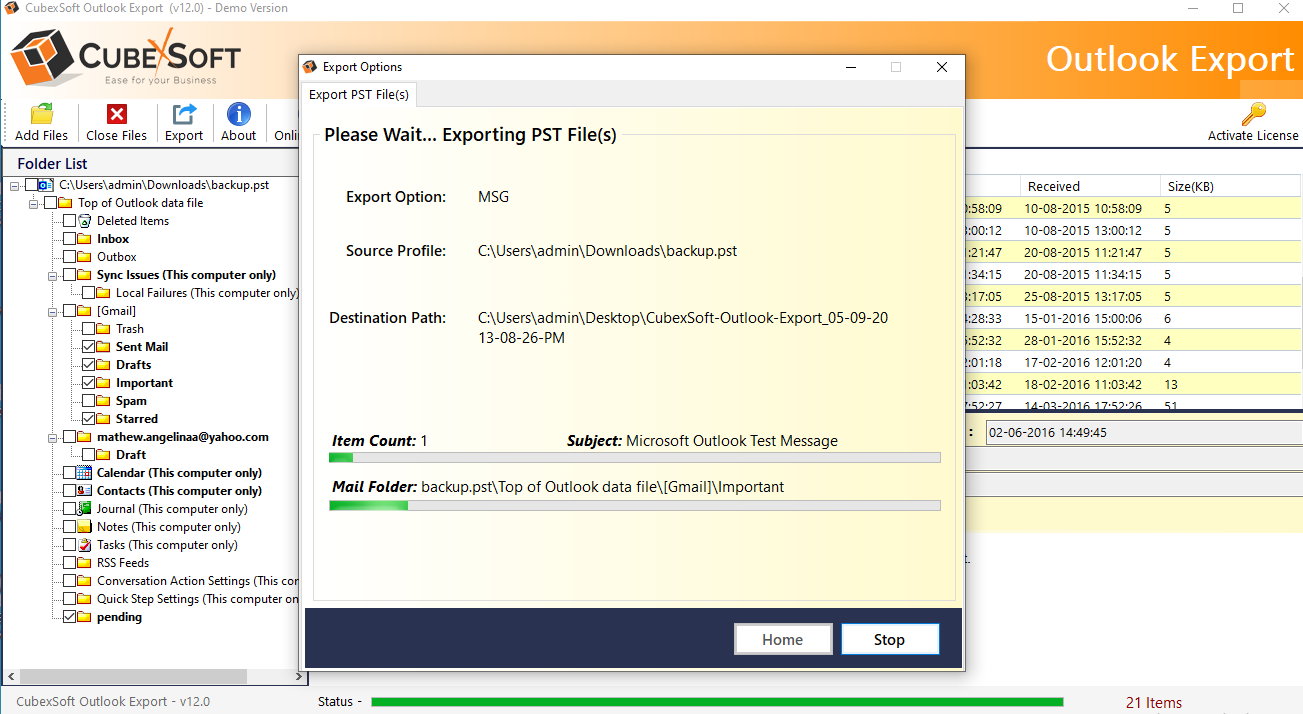Click the folder list horizontal scrollbar
This screenshot has height=714, width=1303.
(133, 677)
